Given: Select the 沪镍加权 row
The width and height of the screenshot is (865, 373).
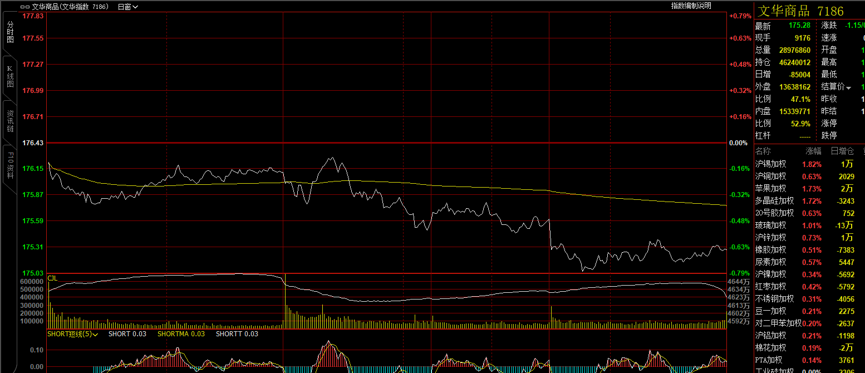Looking at the screenshot, I should click(x=809, y=274).
